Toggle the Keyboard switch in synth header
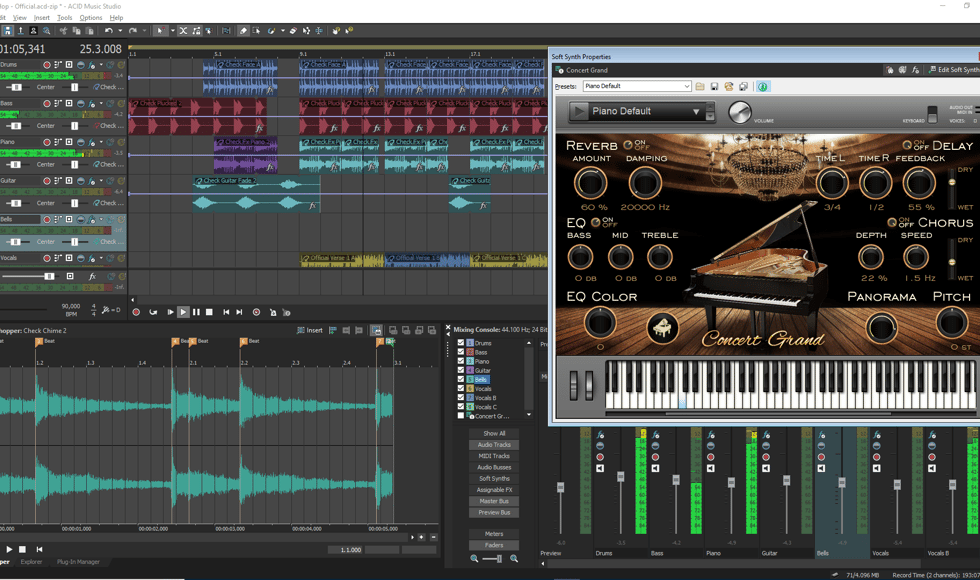This screenshot has height=580, width=980. point(932,114)
